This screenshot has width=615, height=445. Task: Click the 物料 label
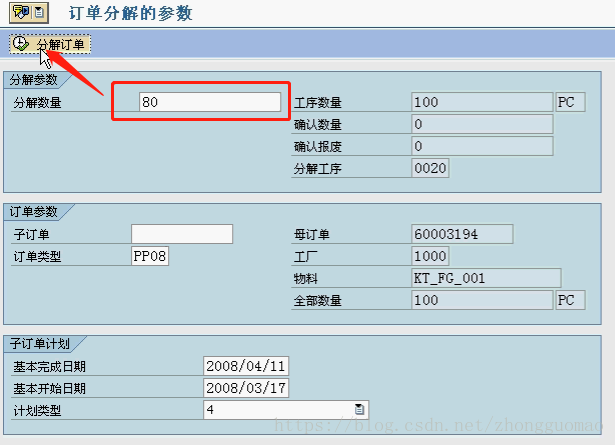(306, 279)
